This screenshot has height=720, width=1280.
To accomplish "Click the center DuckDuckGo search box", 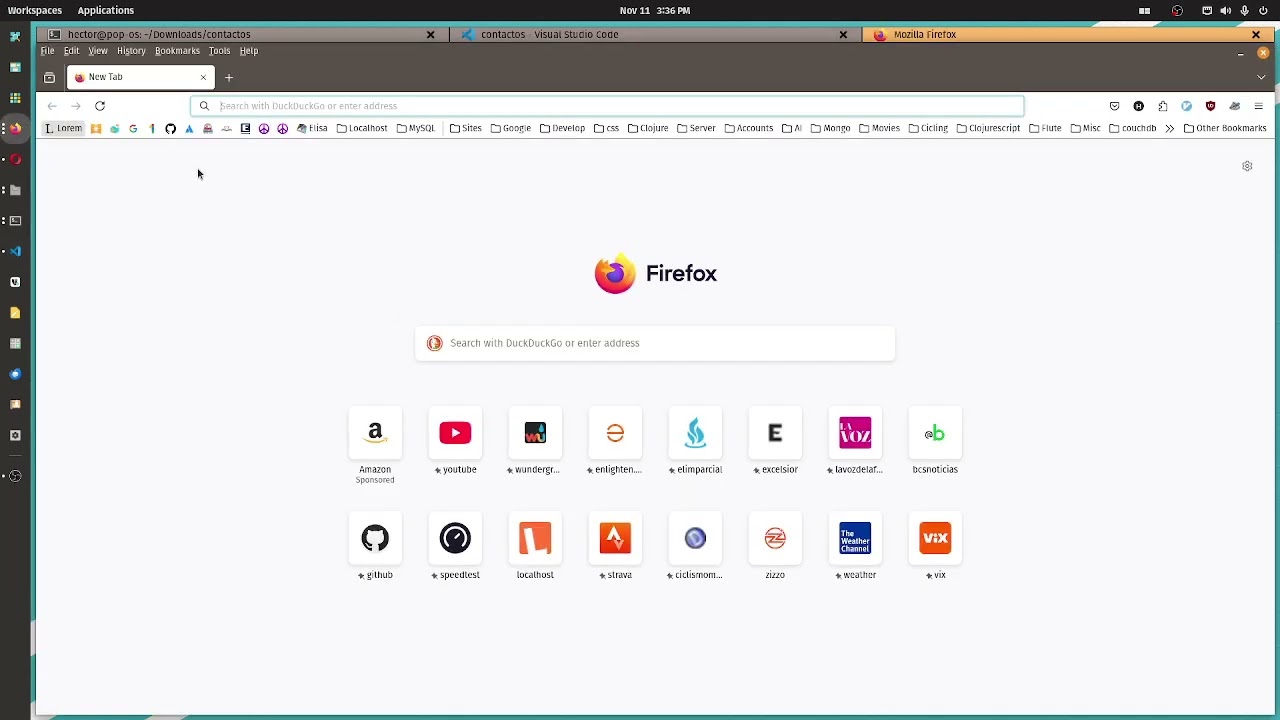I will click(x=655, y=343).
